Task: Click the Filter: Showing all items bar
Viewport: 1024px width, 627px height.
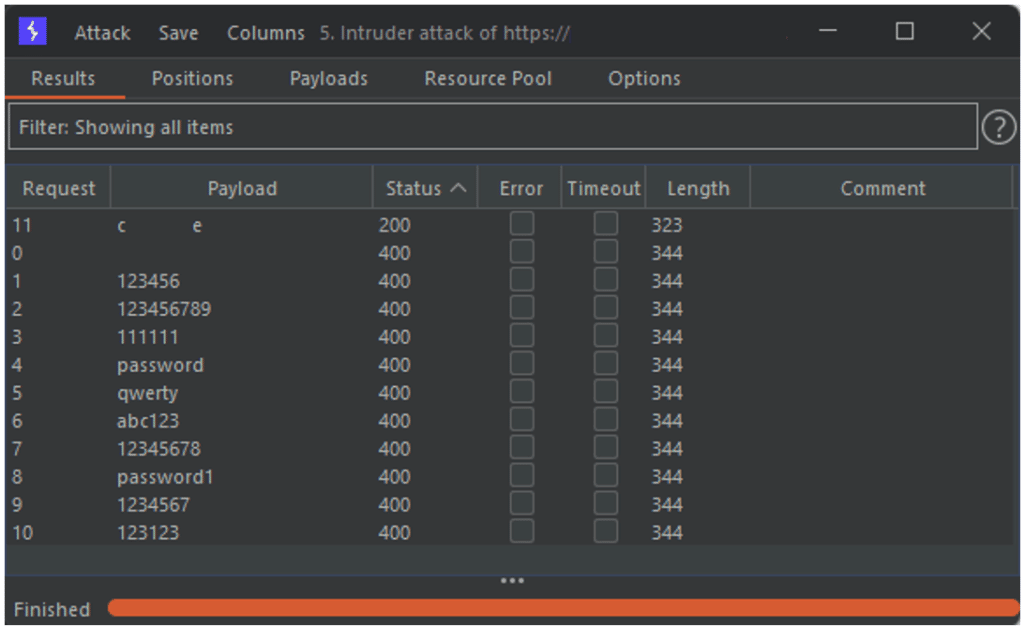Action: coord(493,127)
